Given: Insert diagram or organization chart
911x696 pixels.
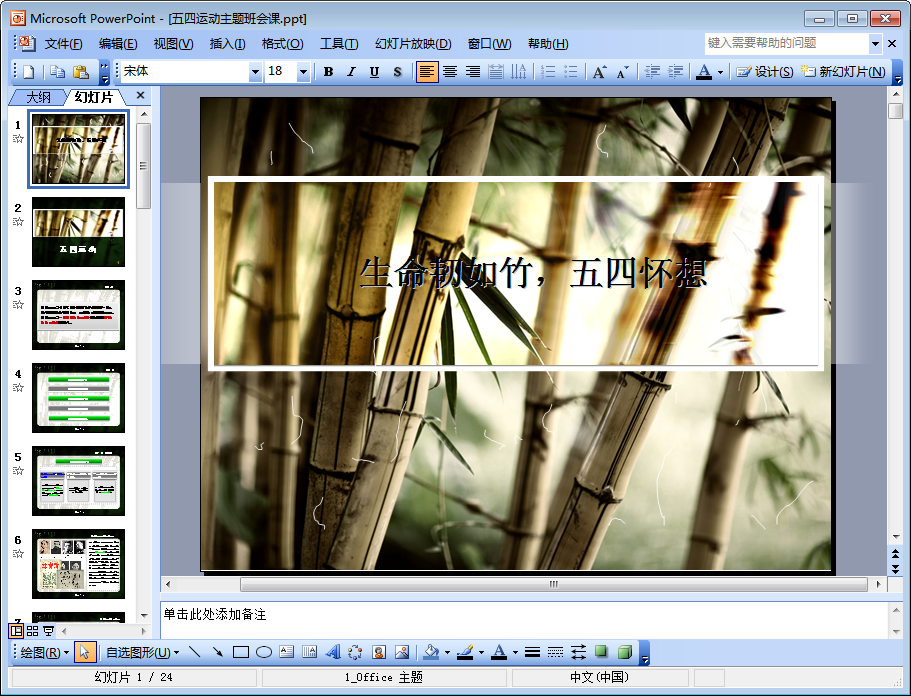Looking at the screenshot, I should [x=356, y=652].
